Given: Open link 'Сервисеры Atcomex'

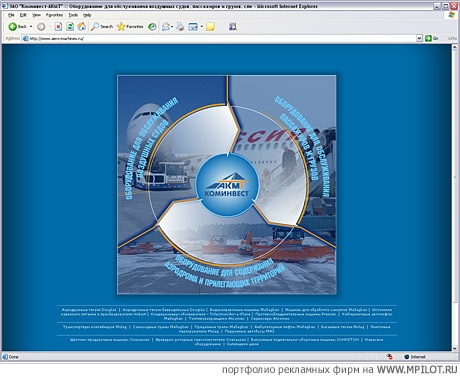Looking at the screenshot, I should coord(270,318).
